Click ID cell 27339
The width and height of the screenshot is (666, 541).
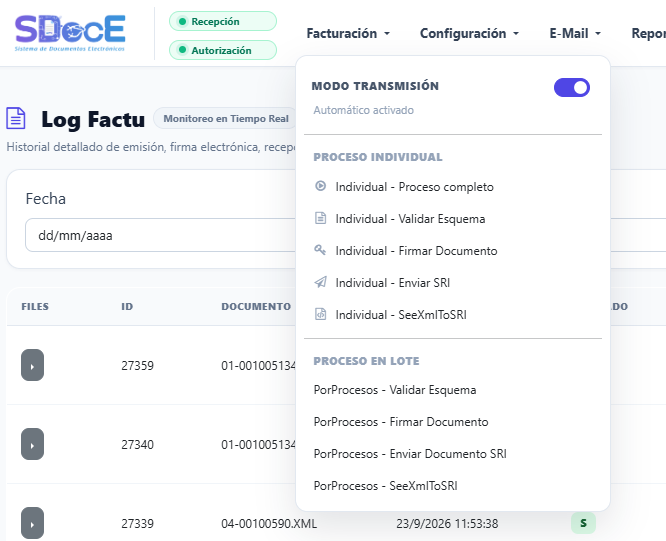point(137,523)
